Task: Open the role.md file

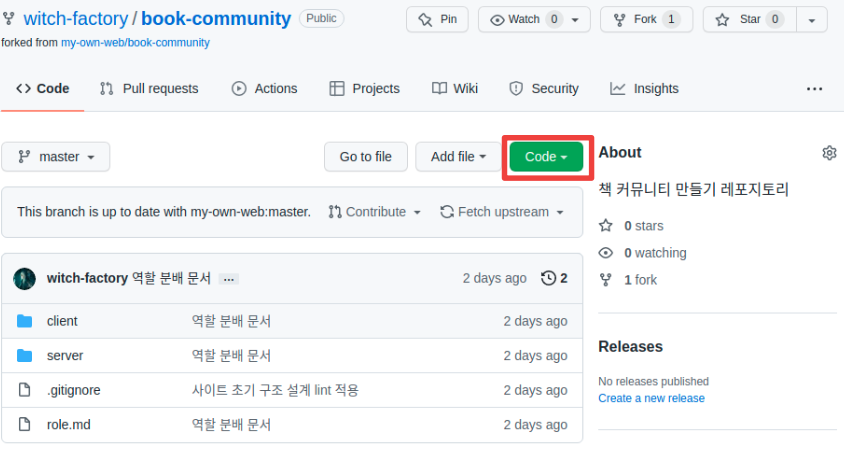Action: pos(68,425)
